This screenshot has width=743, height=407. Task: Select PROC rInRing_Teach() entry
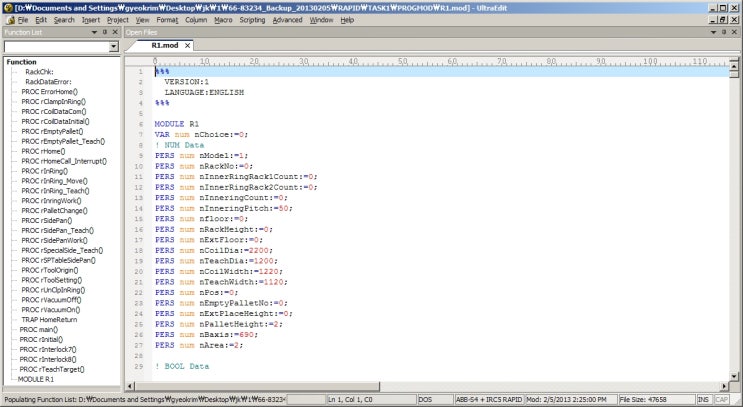click(55, 191)
